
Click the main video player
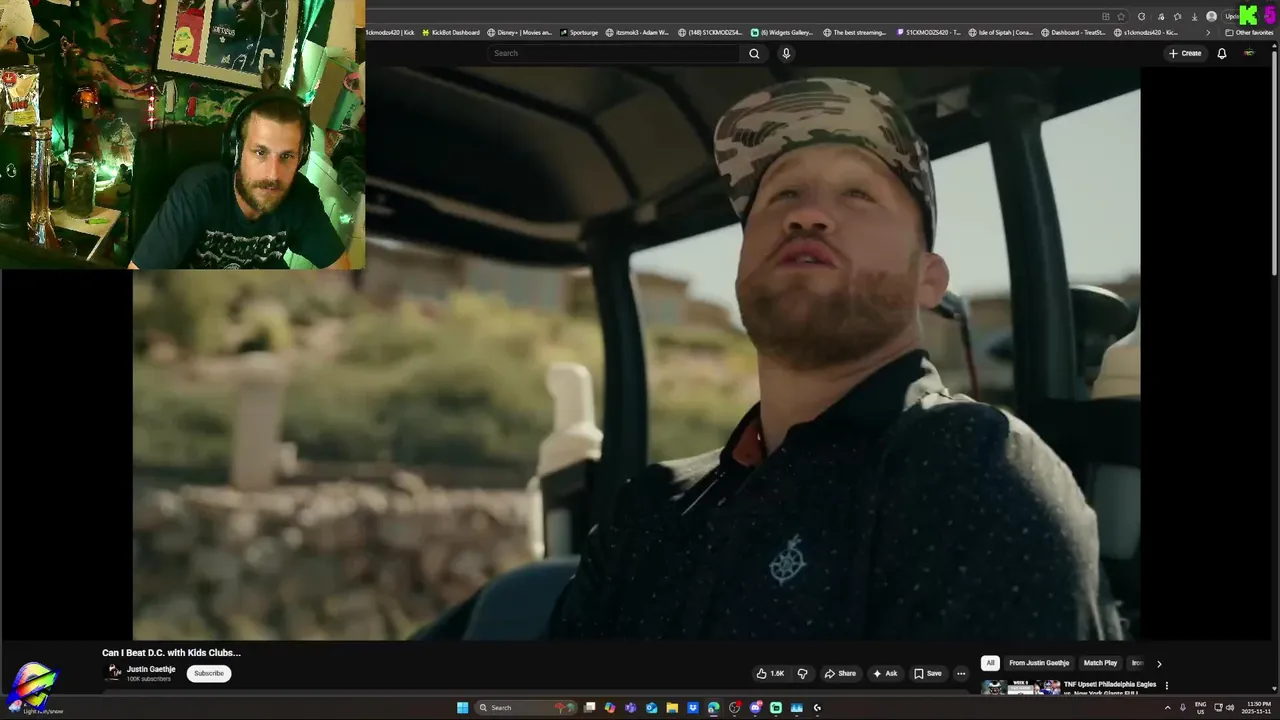pyautogui.click(x=636, y=353)
